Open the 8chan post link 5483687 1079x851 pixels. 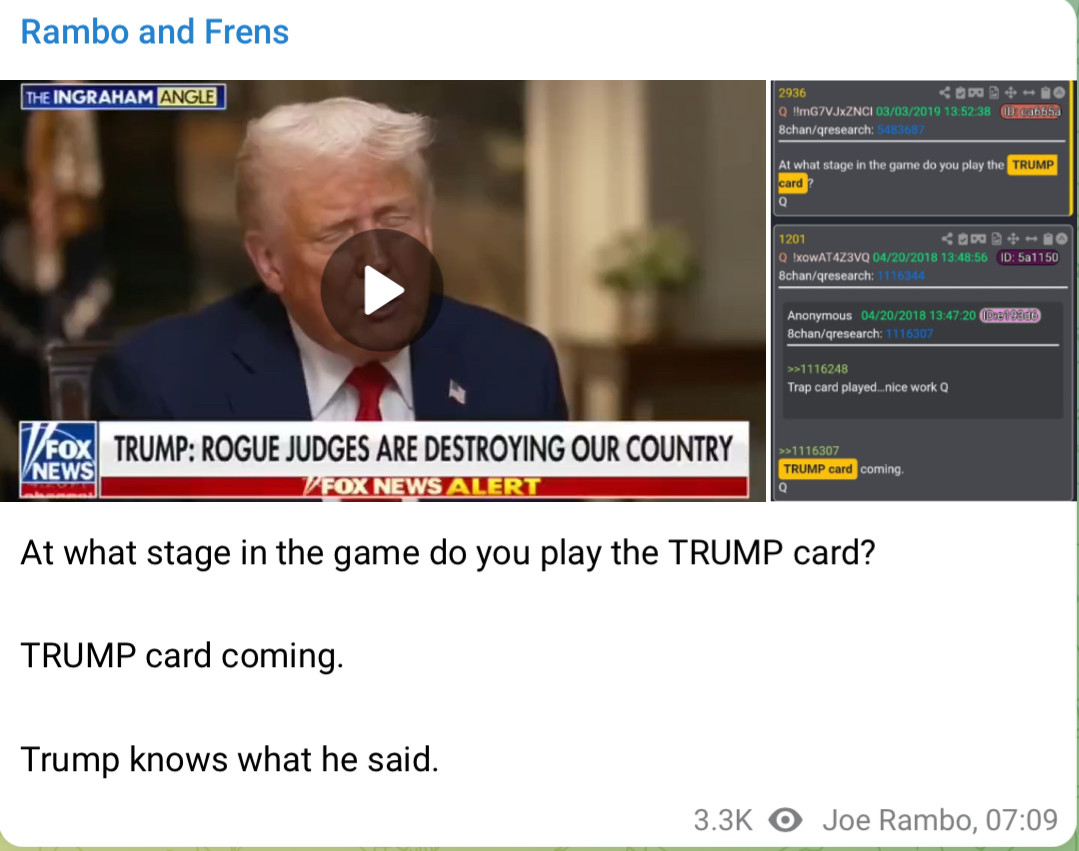tap(900, 129)
